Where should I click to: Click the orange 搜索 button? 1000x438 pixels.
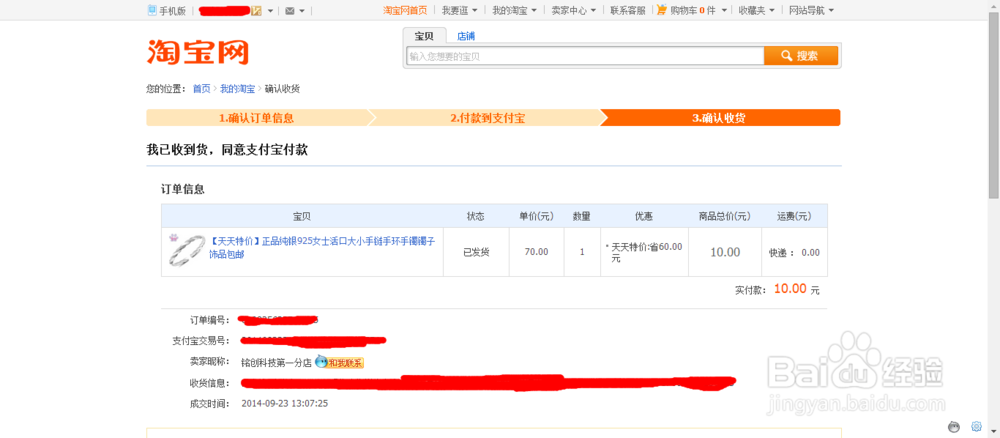point(801,55)
